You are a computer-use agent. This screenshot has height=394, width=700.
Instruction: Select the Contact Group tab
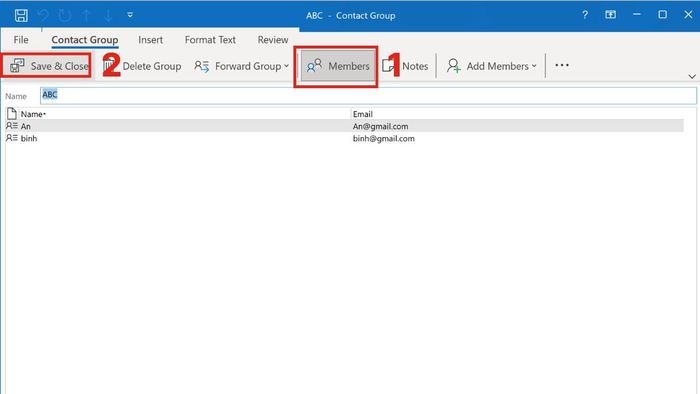(85, 40)
